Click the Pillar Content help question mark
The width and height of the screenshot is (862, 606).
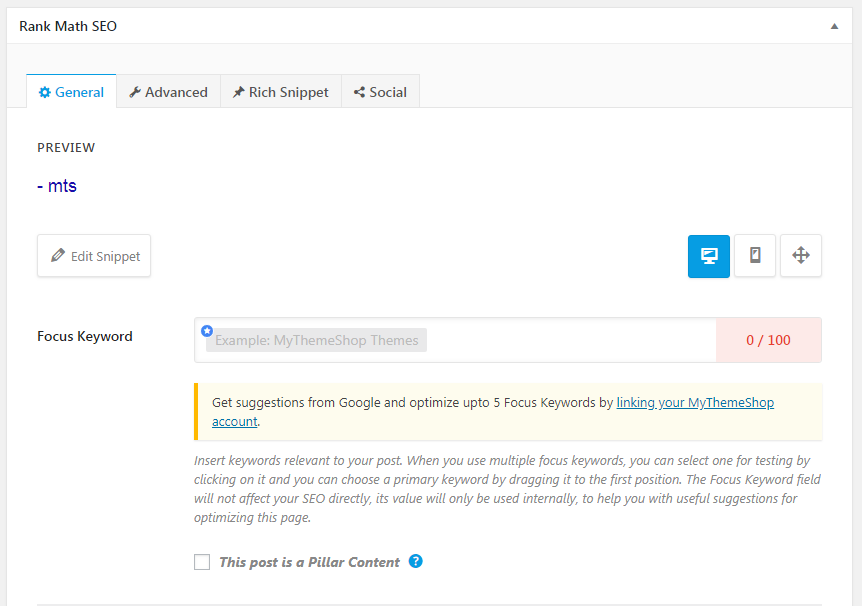click(x=416, y=561)
